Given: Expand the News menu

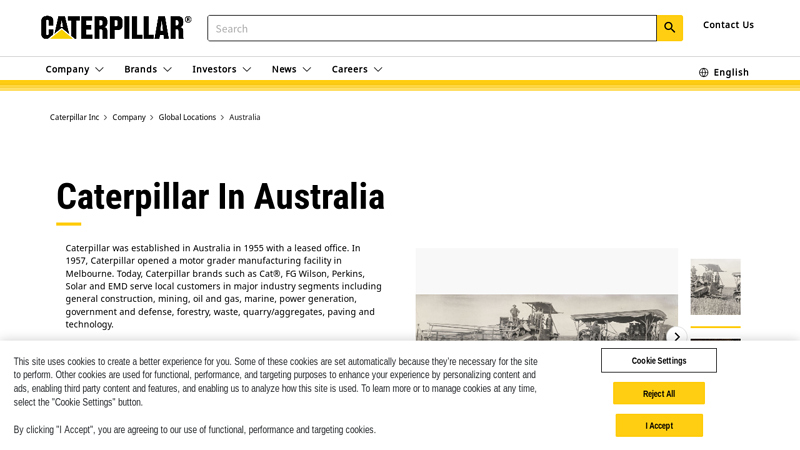Looking at the screenshot, I should point(291,69).
